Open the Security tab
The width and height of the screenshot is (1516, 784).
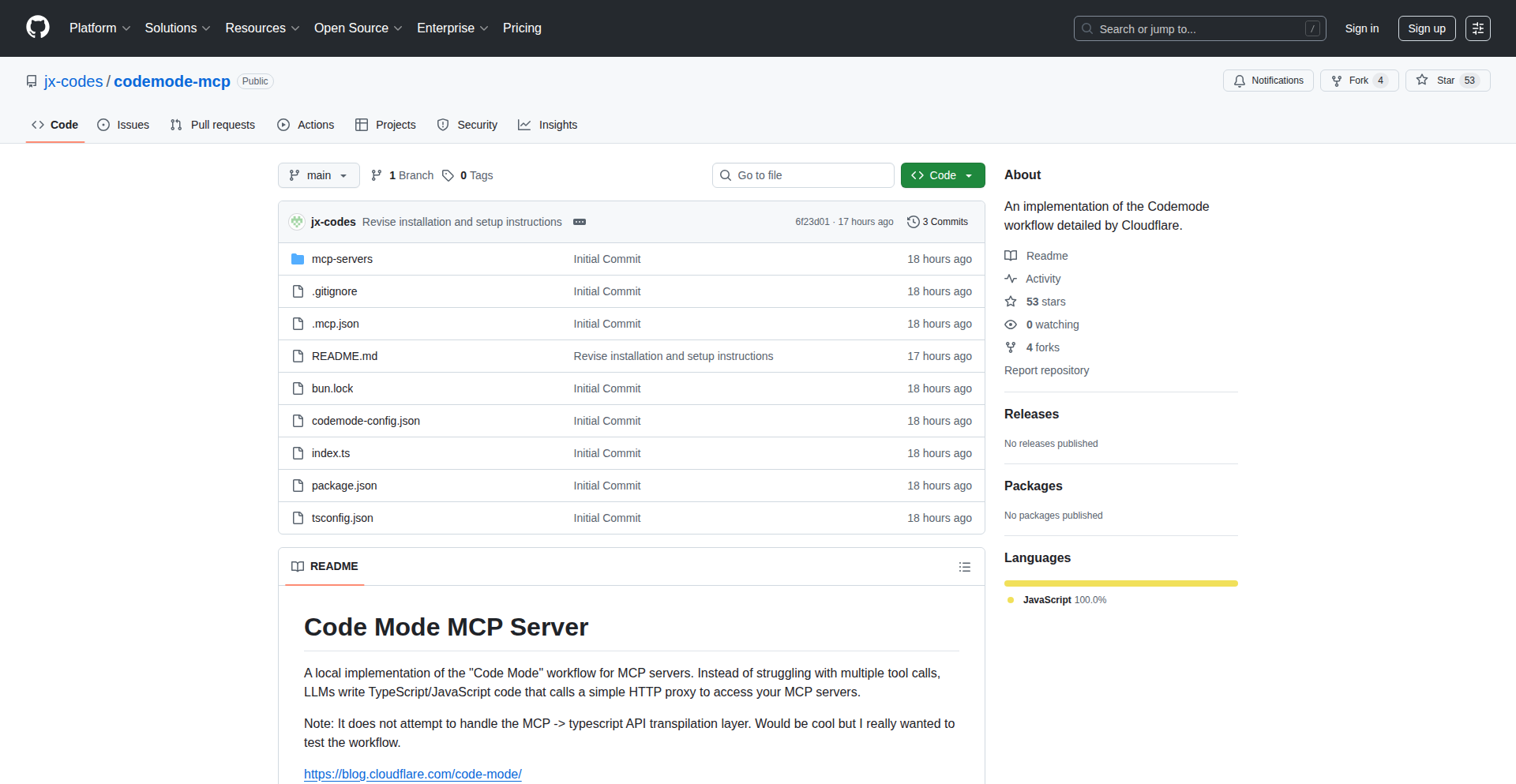coord(467,125)
